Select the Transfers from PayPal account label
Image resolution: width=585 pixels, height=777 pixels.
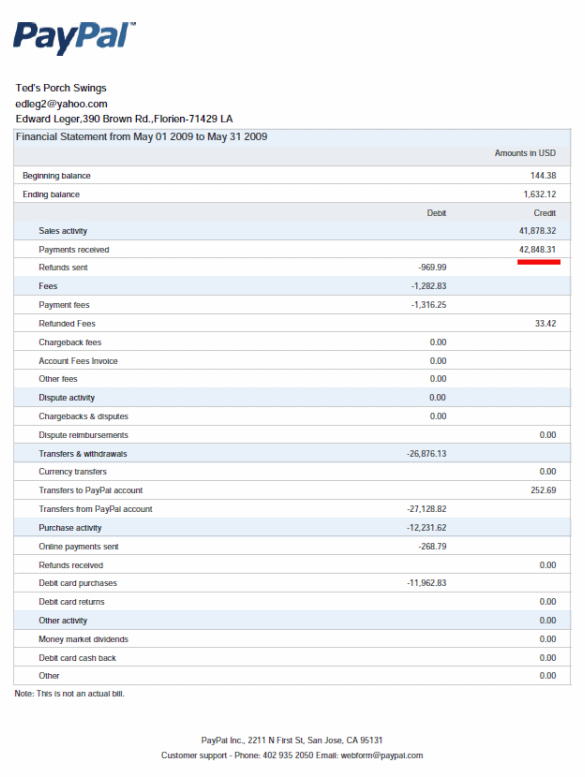96,509
